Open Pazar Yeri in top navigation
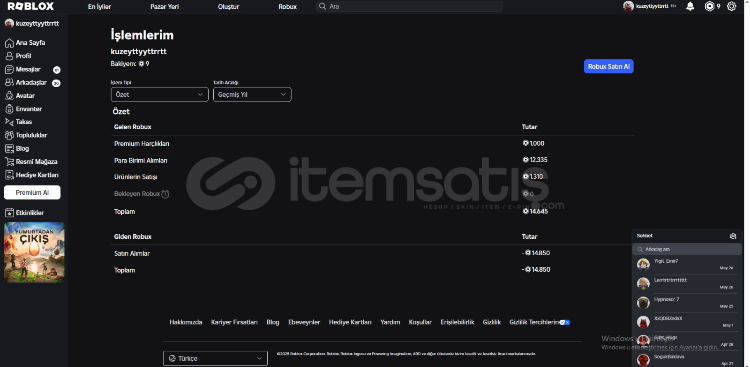 click(165, 7)
